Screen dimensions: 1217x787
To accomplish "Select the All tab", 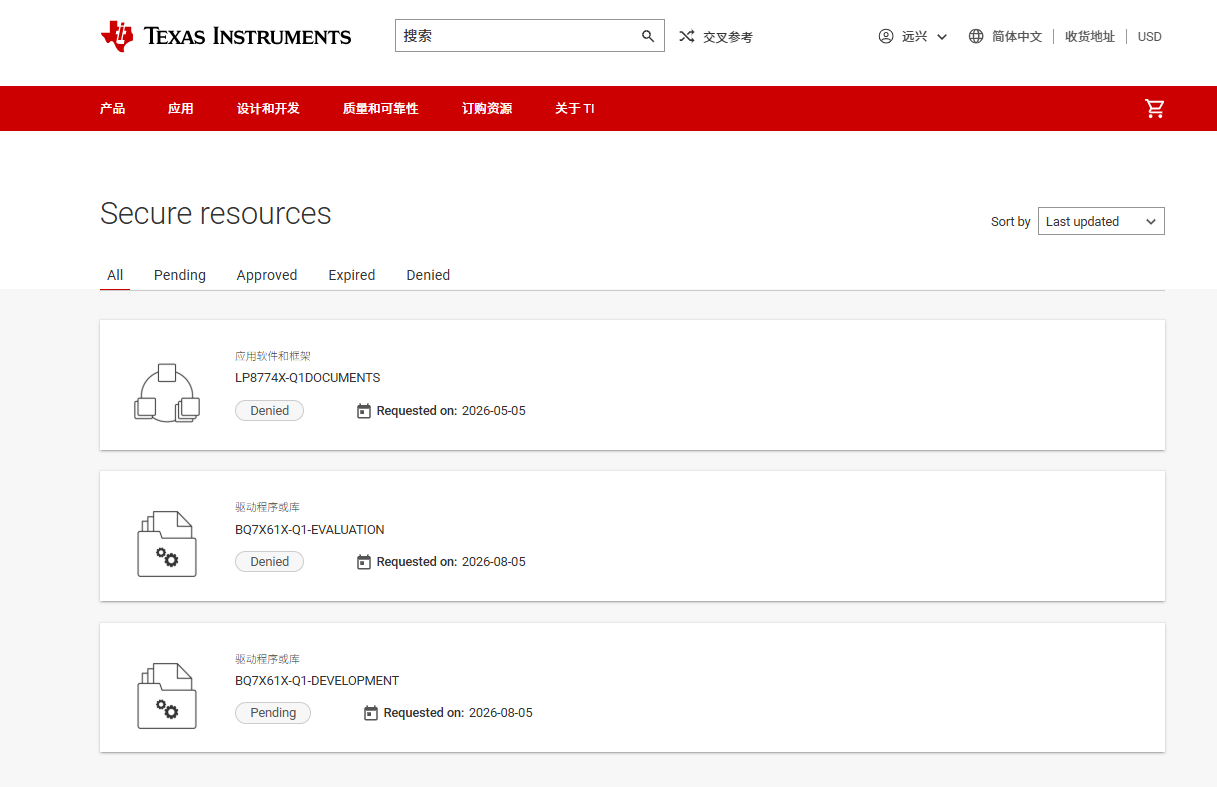I will pos(115,275).
